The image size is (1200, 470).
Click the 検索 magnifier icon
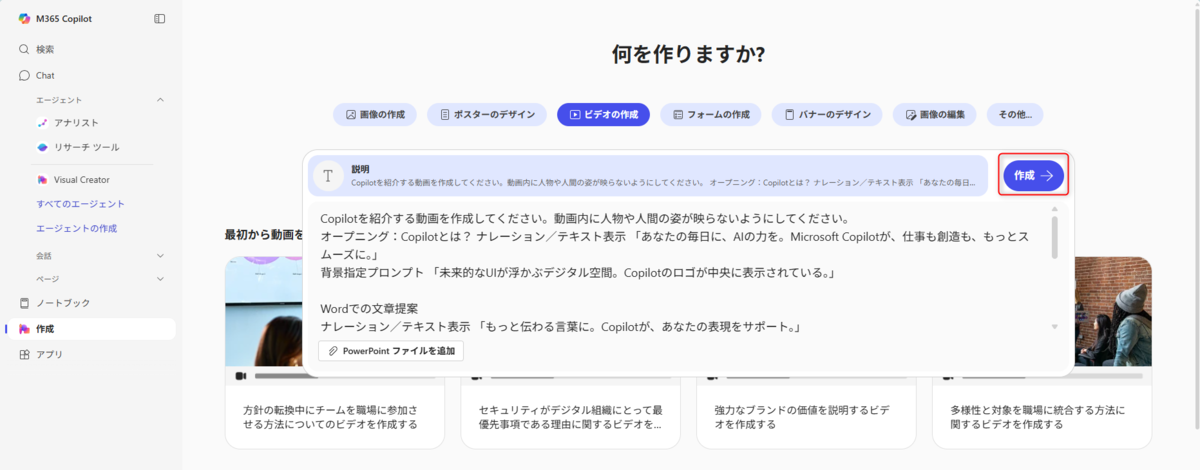[24, 49]
